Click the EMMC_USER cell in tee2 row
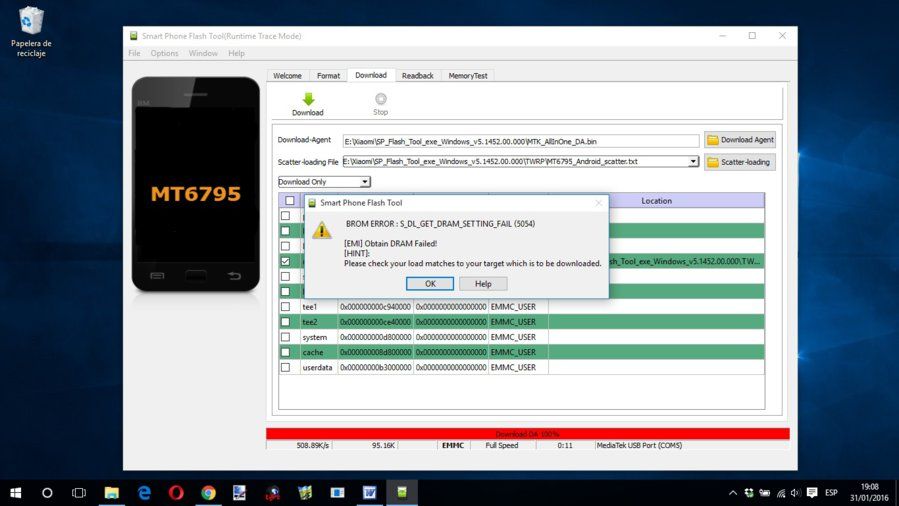The height and width of the screenshot is (506, 899). click(518, 322)
